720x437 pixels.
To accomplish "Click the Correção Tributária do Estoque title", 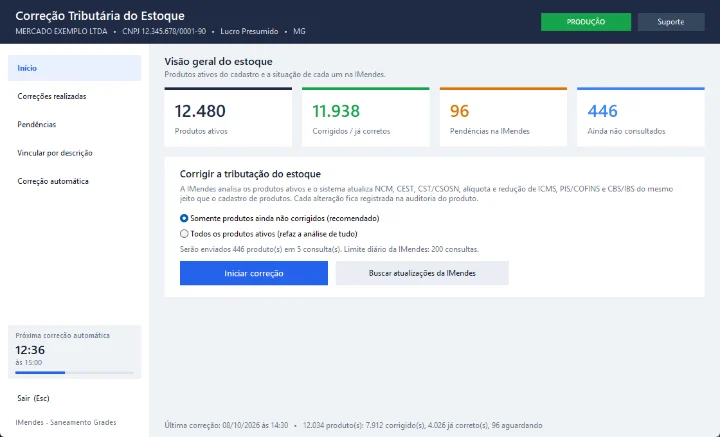I will (x=100, y=16).
